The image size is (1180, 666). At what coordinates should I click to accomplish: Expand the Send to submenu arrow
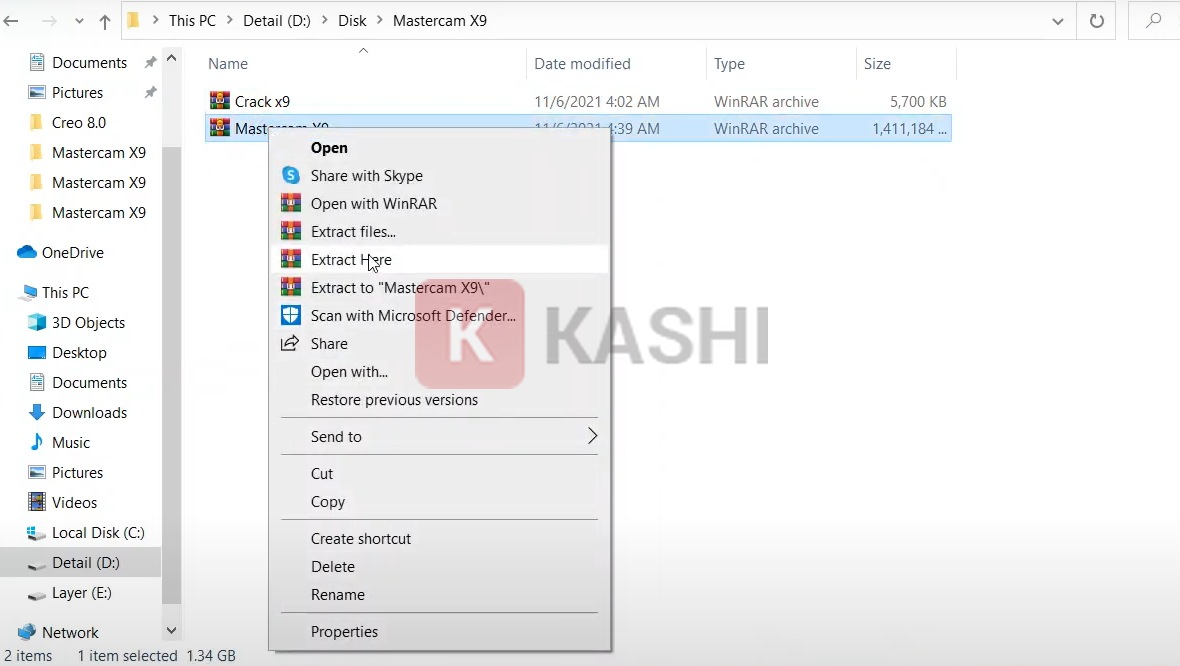(592, 436)
